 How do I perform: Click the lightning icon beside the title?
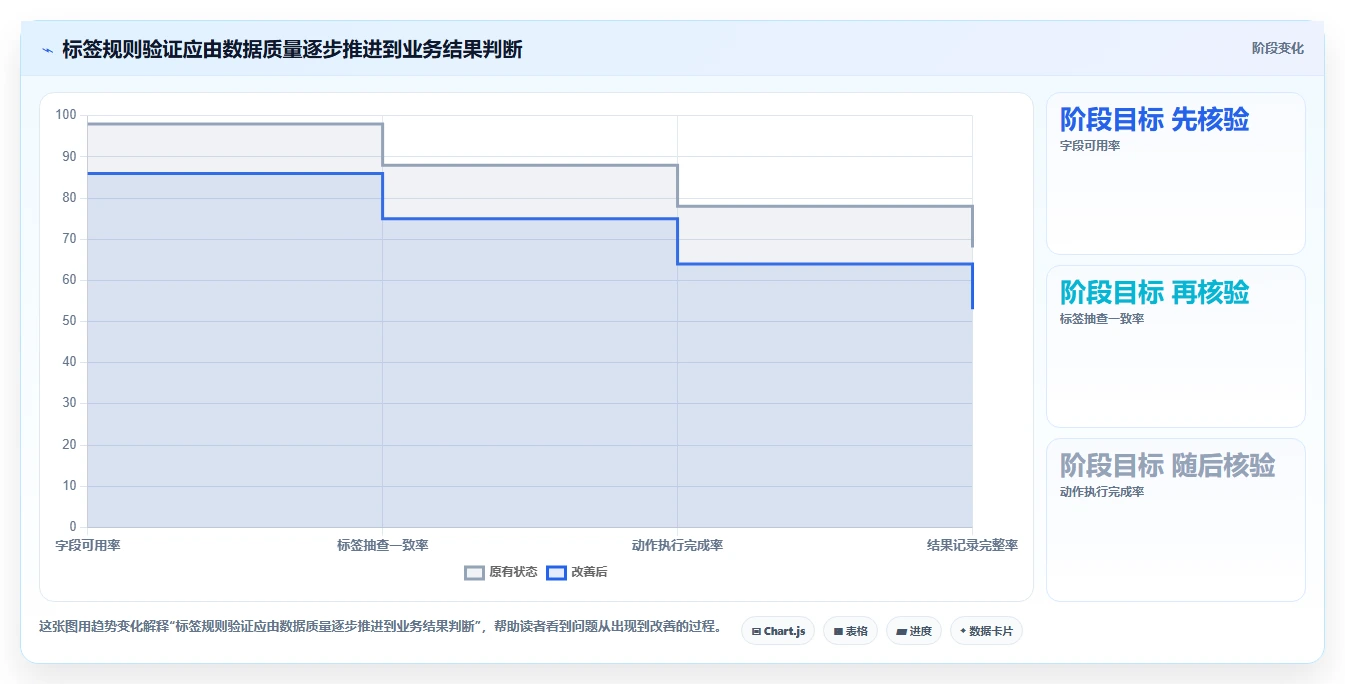[48, 49]
